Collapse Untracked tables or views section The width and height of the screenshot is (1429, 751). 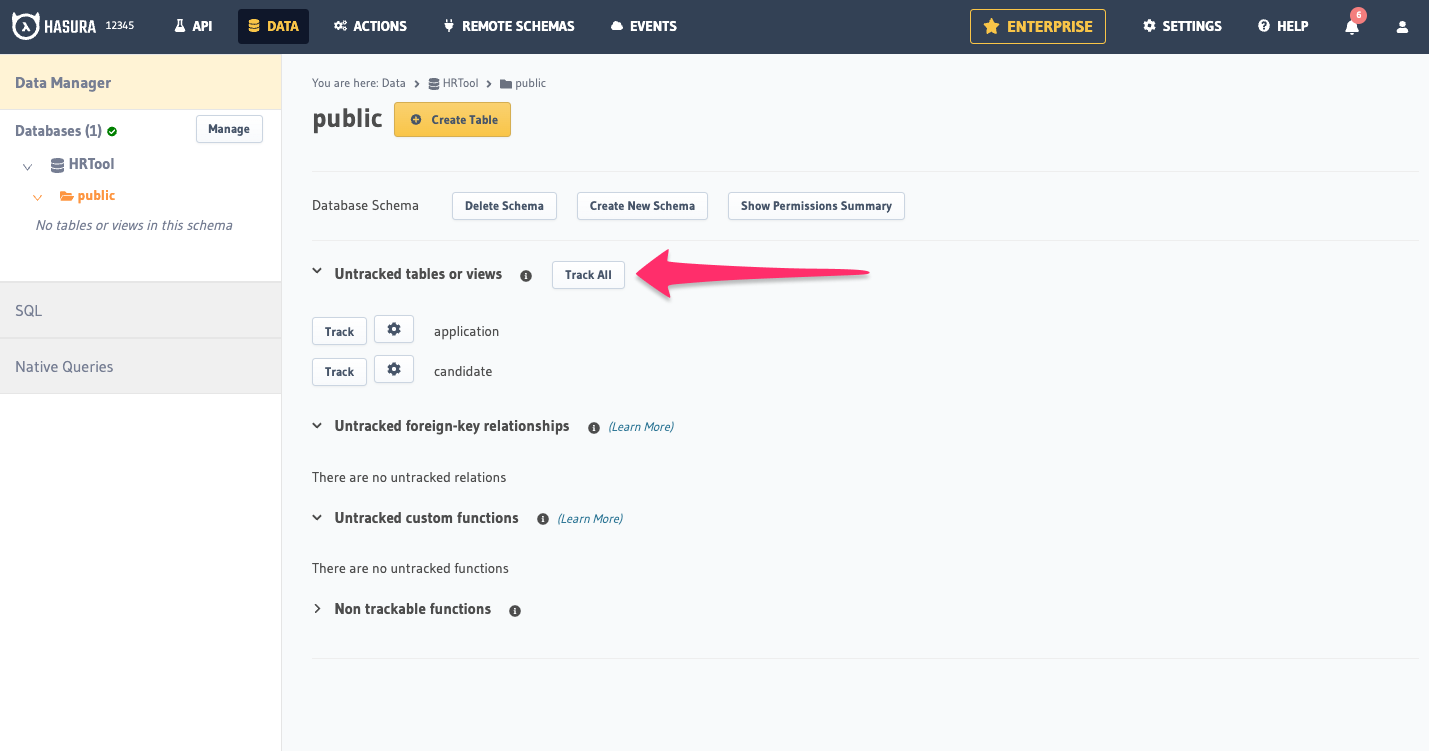click(317, 271)
